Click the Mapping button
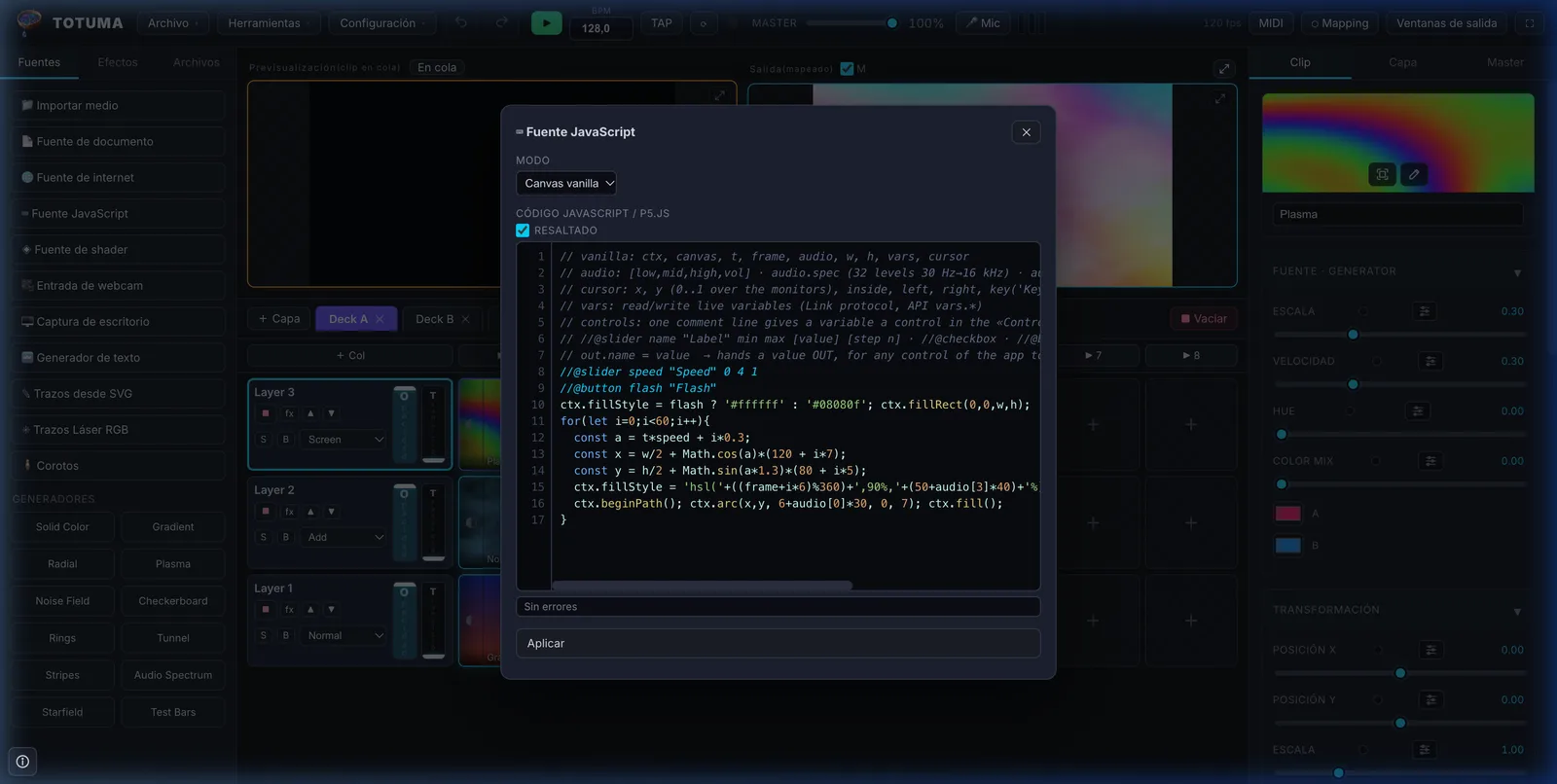 point(1339,23)
